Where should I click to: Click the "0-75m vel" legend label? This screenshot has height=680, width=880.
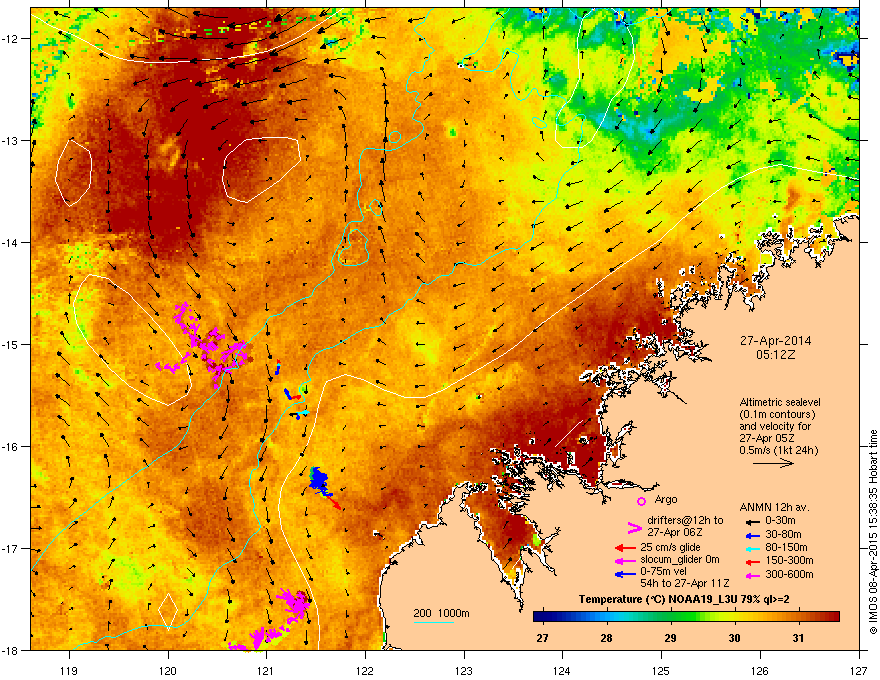(662, 572)
